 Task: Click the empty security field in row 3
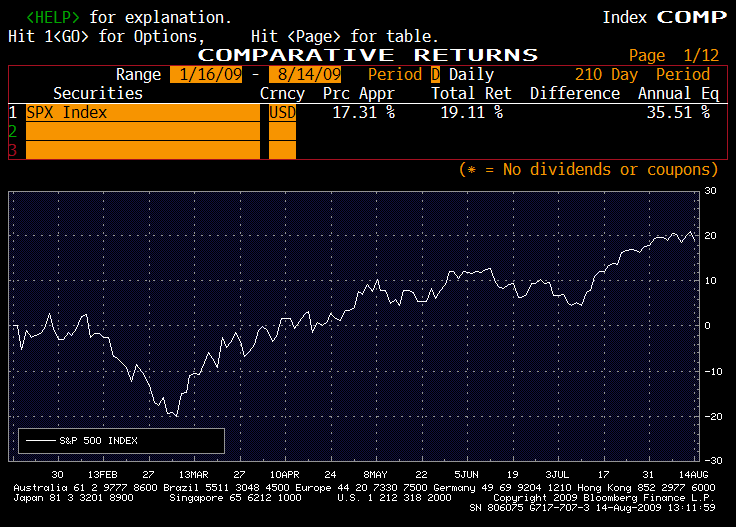[x=143, y=150]
